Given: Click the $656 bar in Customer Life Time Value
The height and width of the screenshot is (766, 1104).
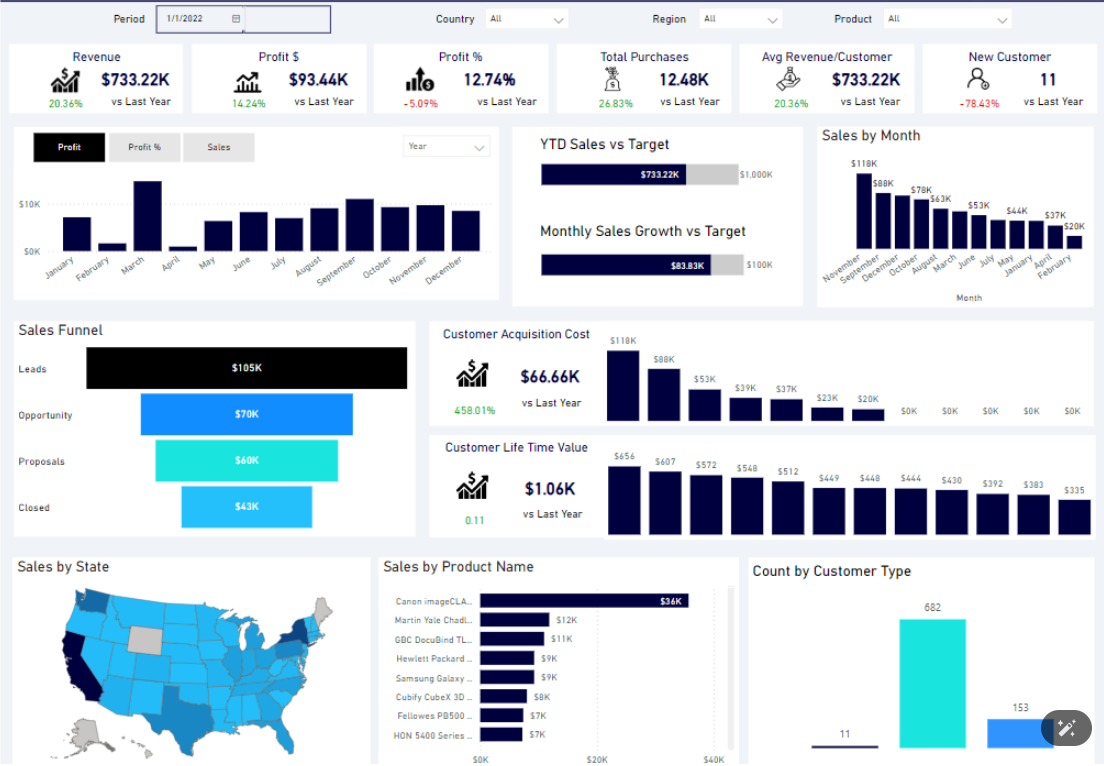Looking at the screenshot, I should pyautogui.click(x=625, y=500).
